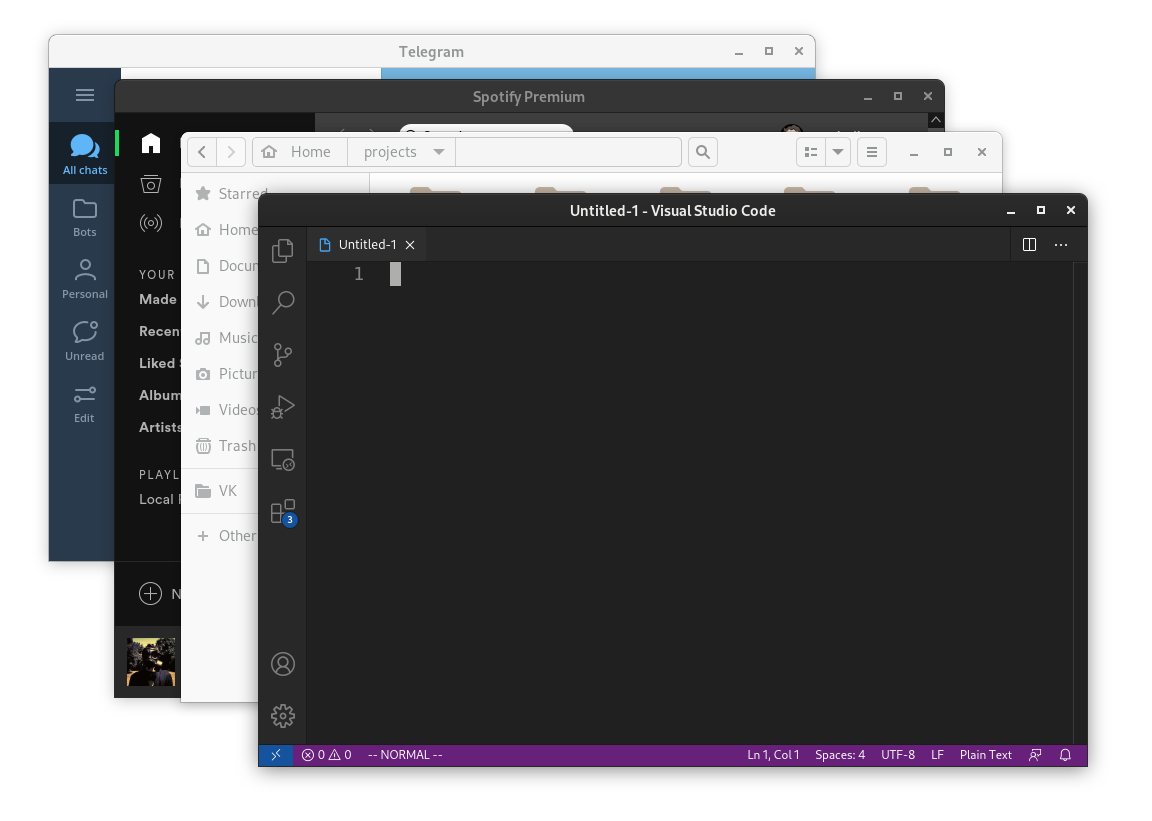Open Extensions view with badge 3
Image resolution: width=1152 pixels, height=821 pixels.
[x=283, y=512]
